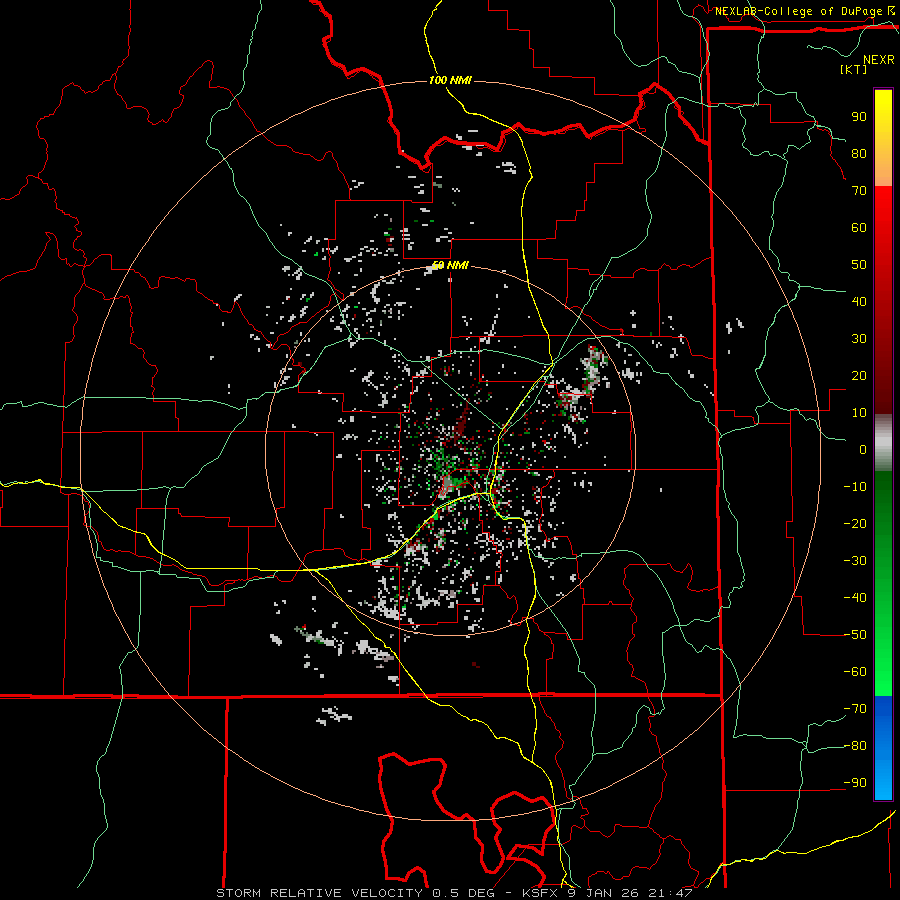Screen dimensions: 900x900
Task: Click the 0.5 DEG elevation text
Action: (464, 893)
